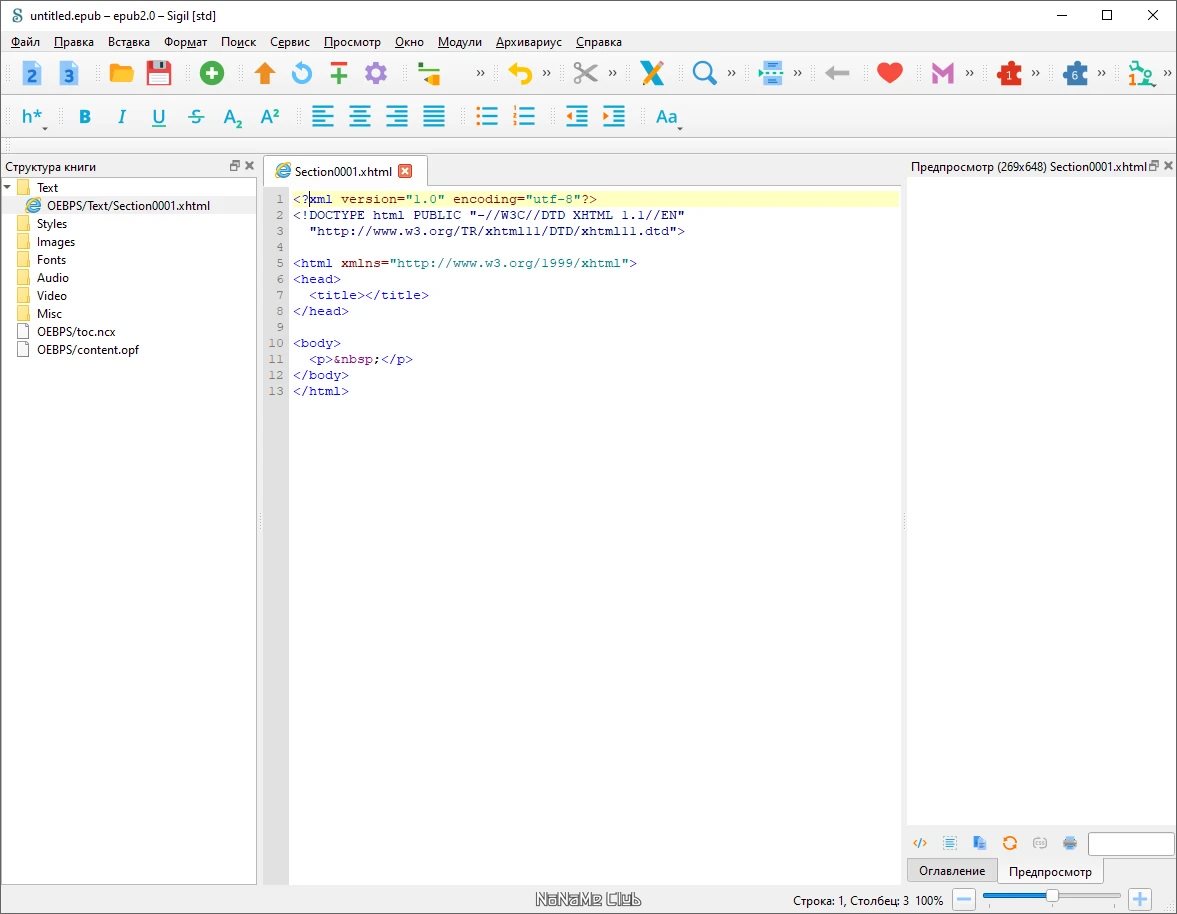Viewport: 1177px width, 914px height.
Task: Collapse the Text folder in book structure
Action: pos(8,187)
